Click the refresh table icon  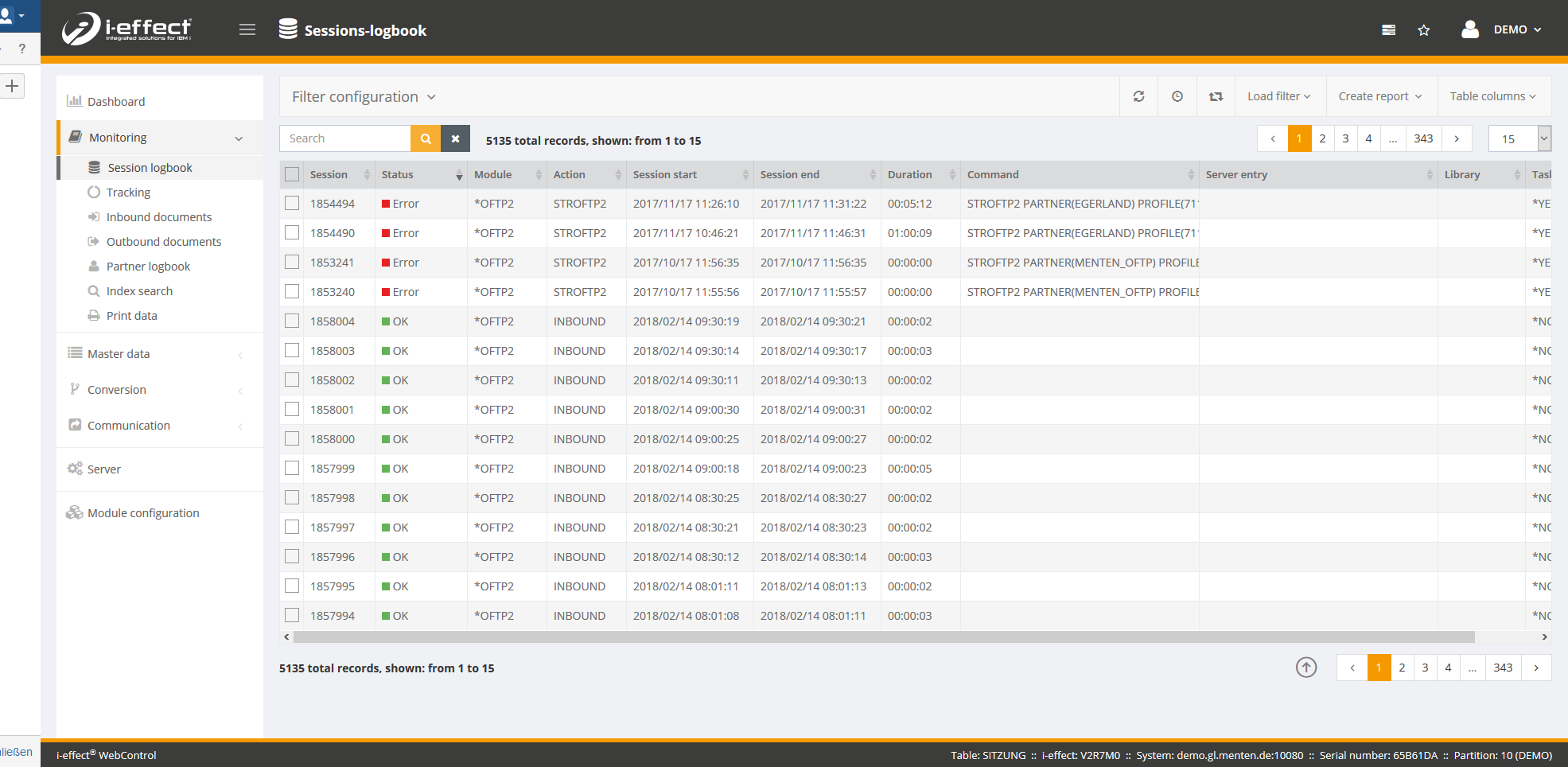(x=1138, y=96)
